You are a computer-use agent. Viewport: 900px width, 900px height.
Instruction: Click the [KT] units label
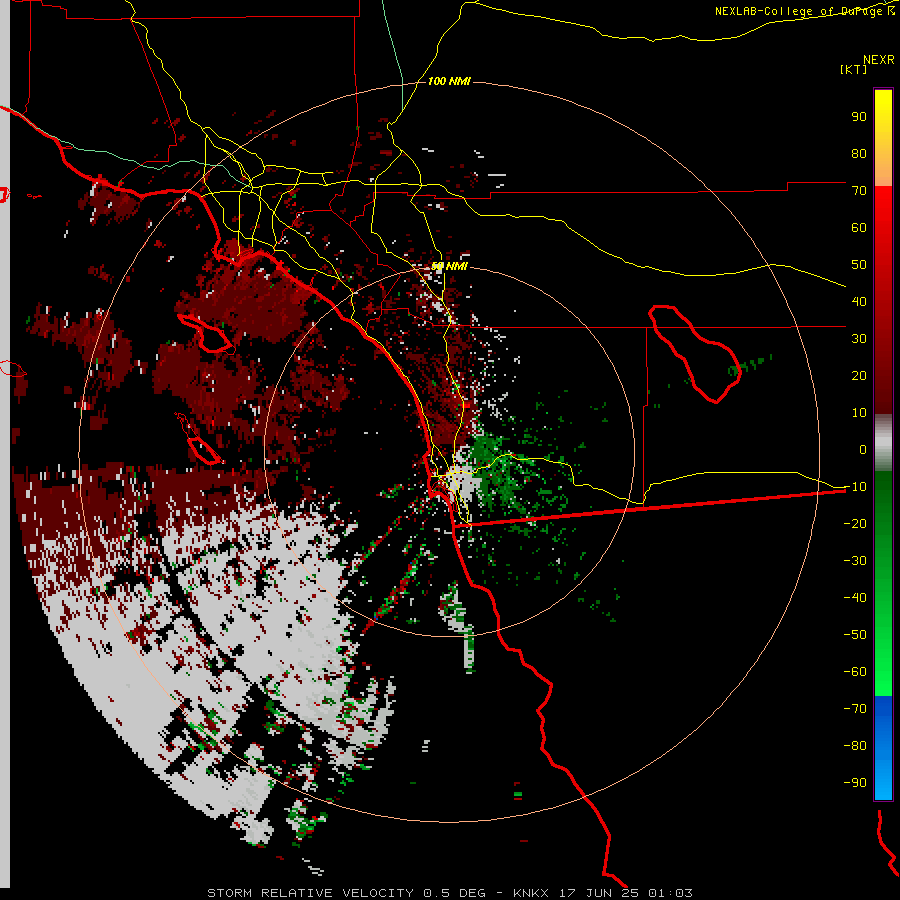[853, 69]
